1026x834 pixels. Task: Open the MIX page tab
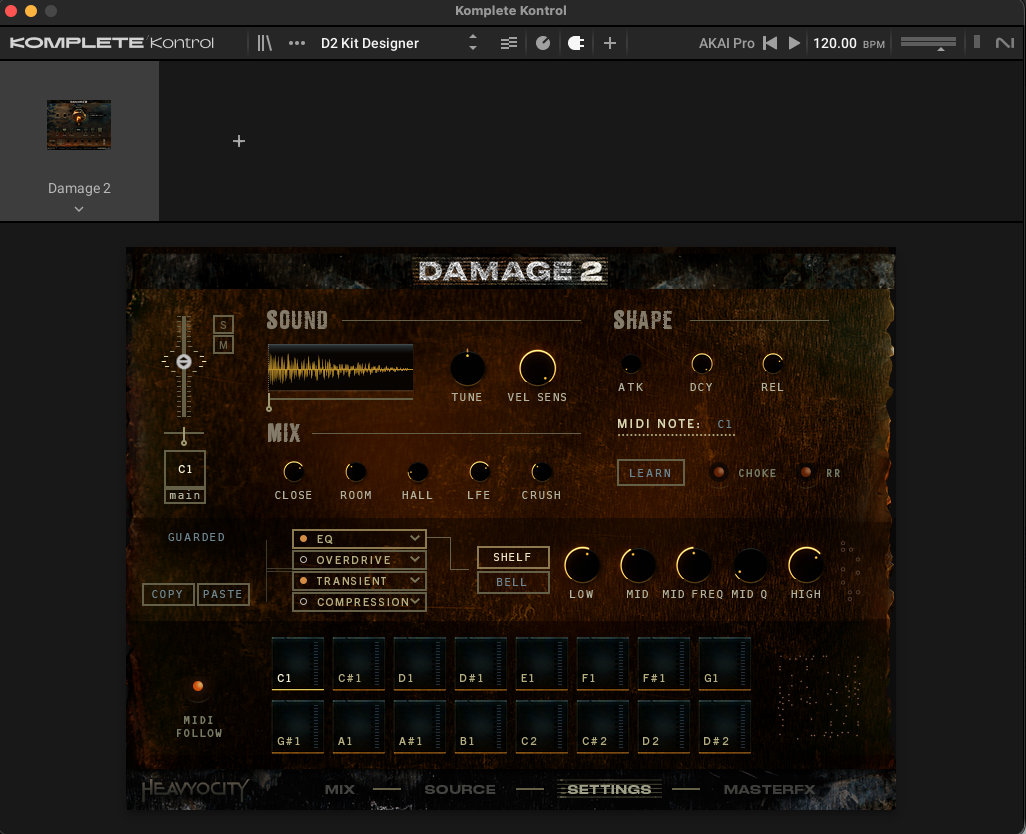339,789
